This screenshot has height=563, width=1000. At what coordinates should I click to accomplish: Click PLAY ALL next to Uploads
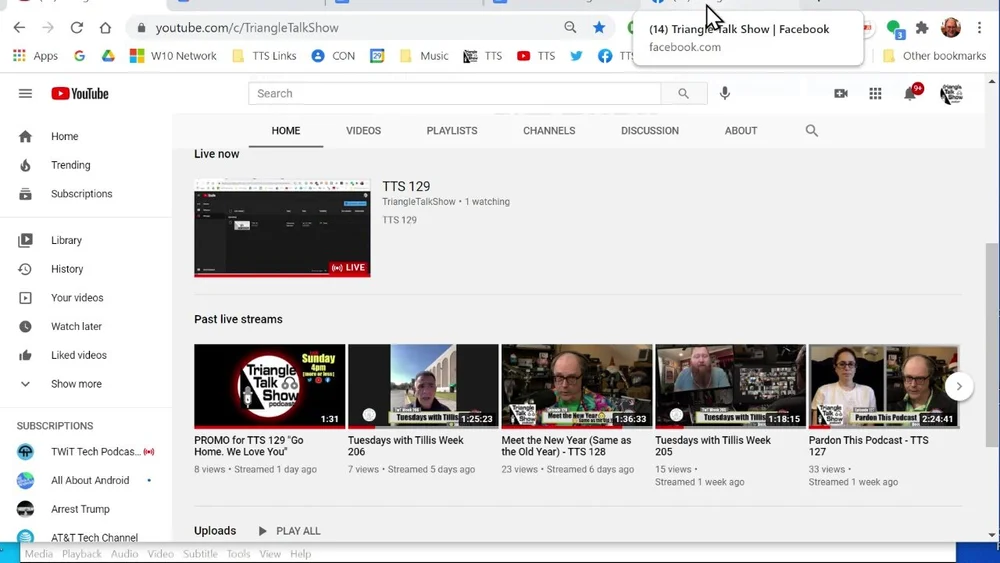tap(290, 531)
